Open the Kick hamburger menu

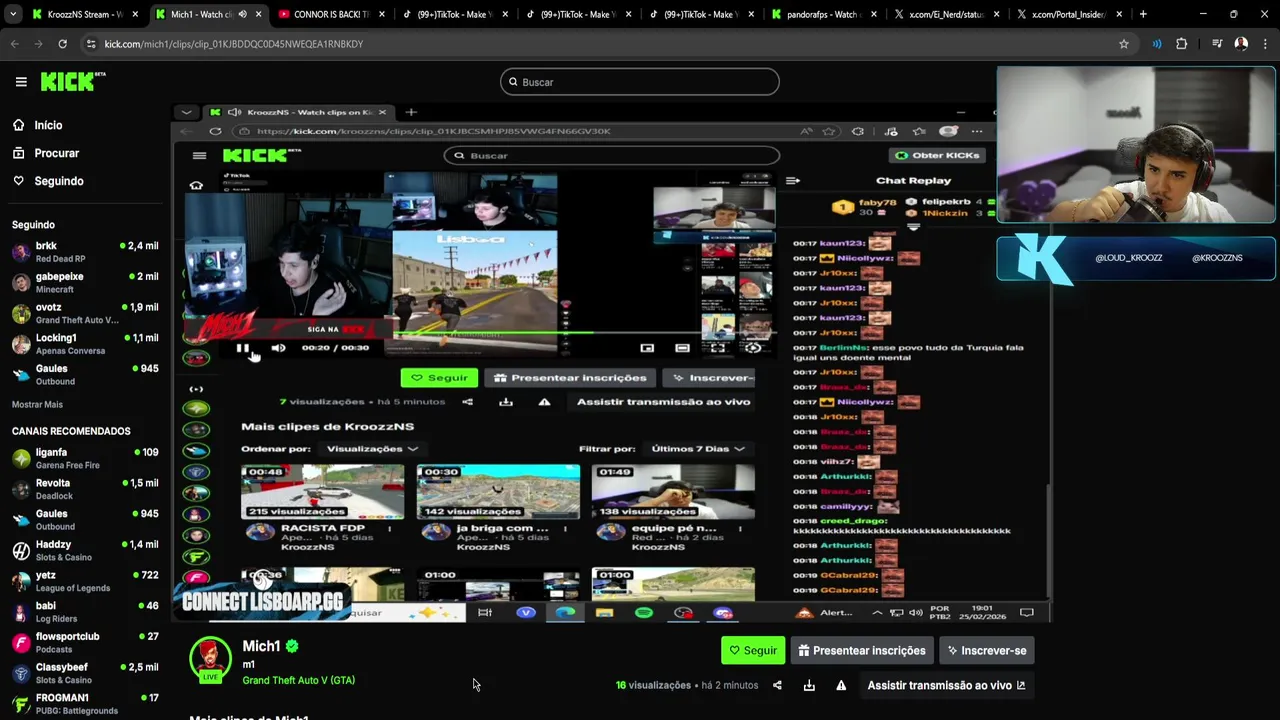[x=21, y=82]
